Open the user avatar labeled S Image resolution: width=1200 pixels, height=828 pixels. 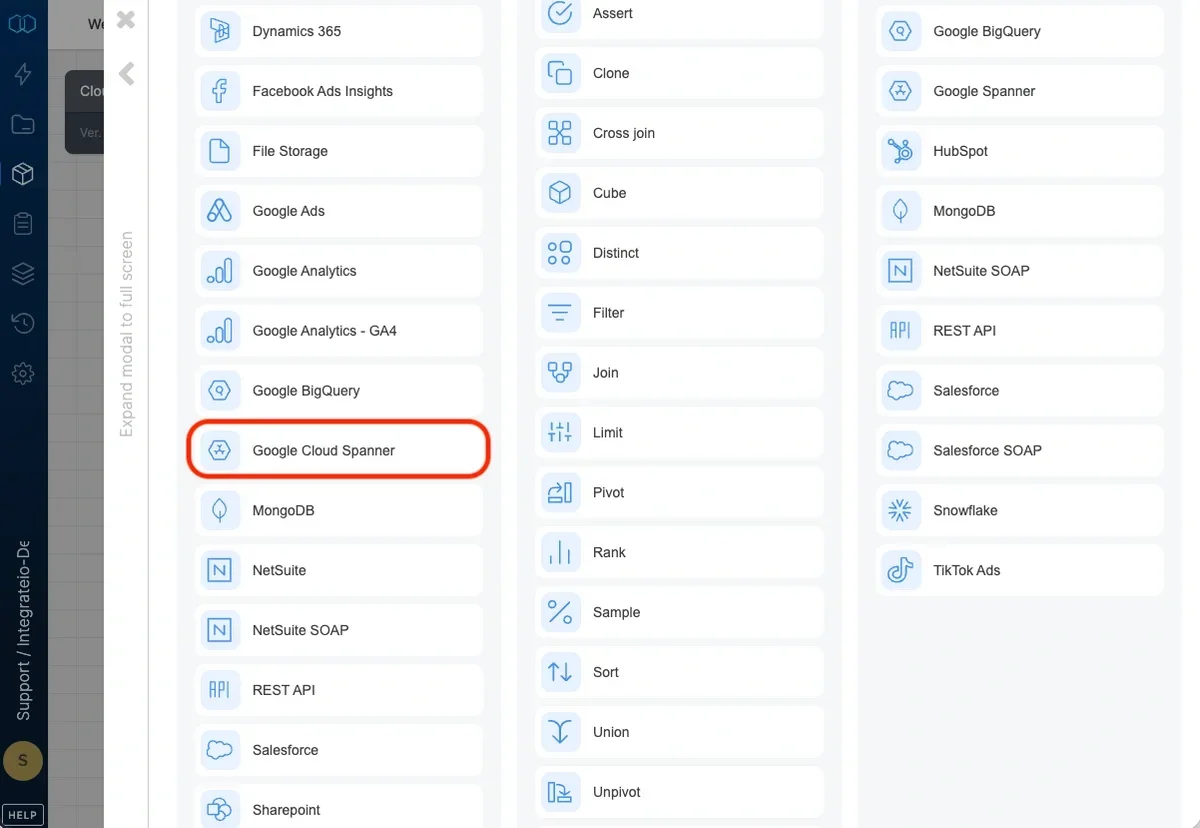22,762
